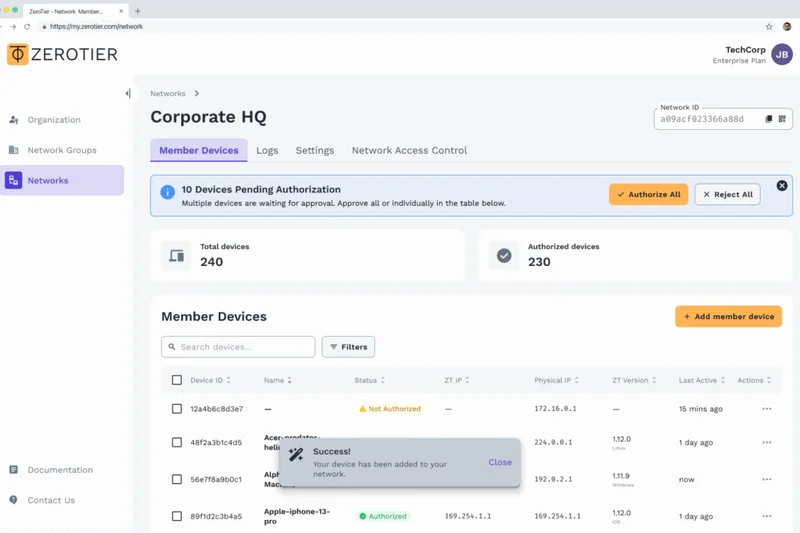Viewport: 800px width, 533px height.
Task: Click browser profile picture icon
Action: point(787,27)
